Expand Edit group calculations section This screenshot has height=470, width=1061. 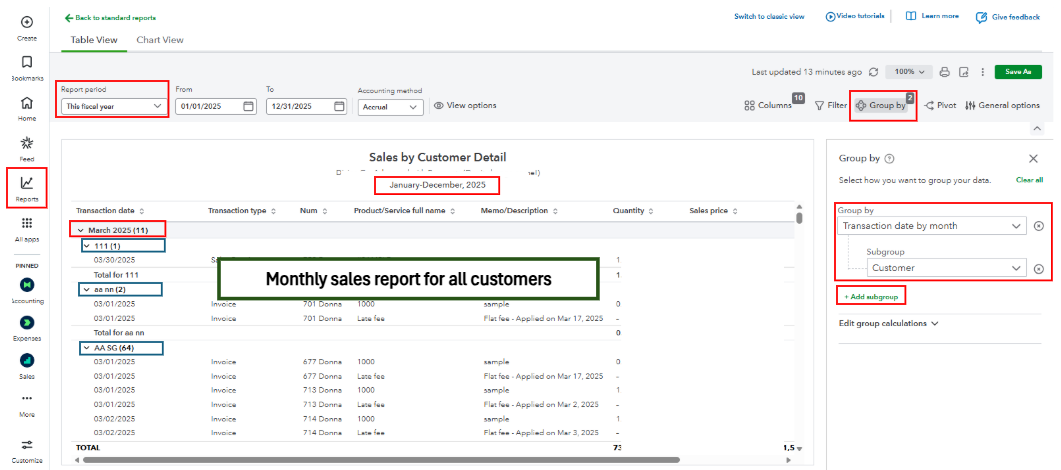[889, 323]
